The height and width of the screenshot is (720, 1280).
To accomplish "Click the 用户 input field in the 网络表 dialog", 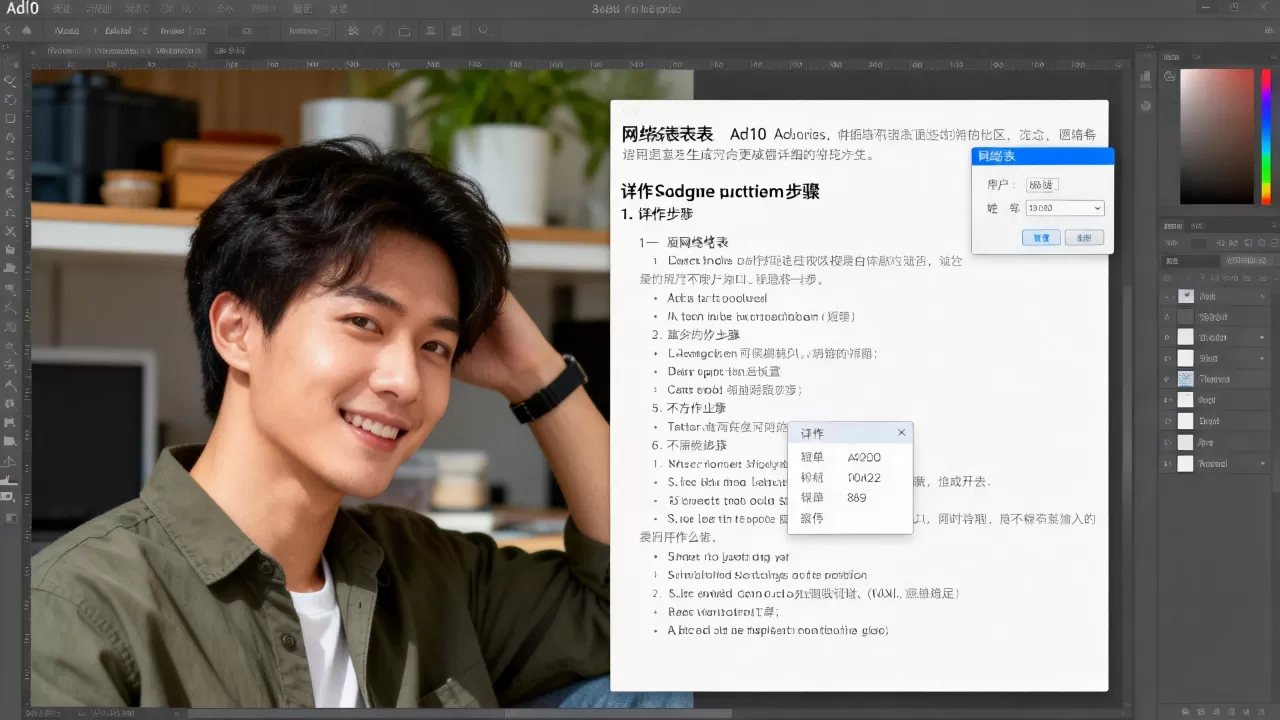I will coord(1042,185).
